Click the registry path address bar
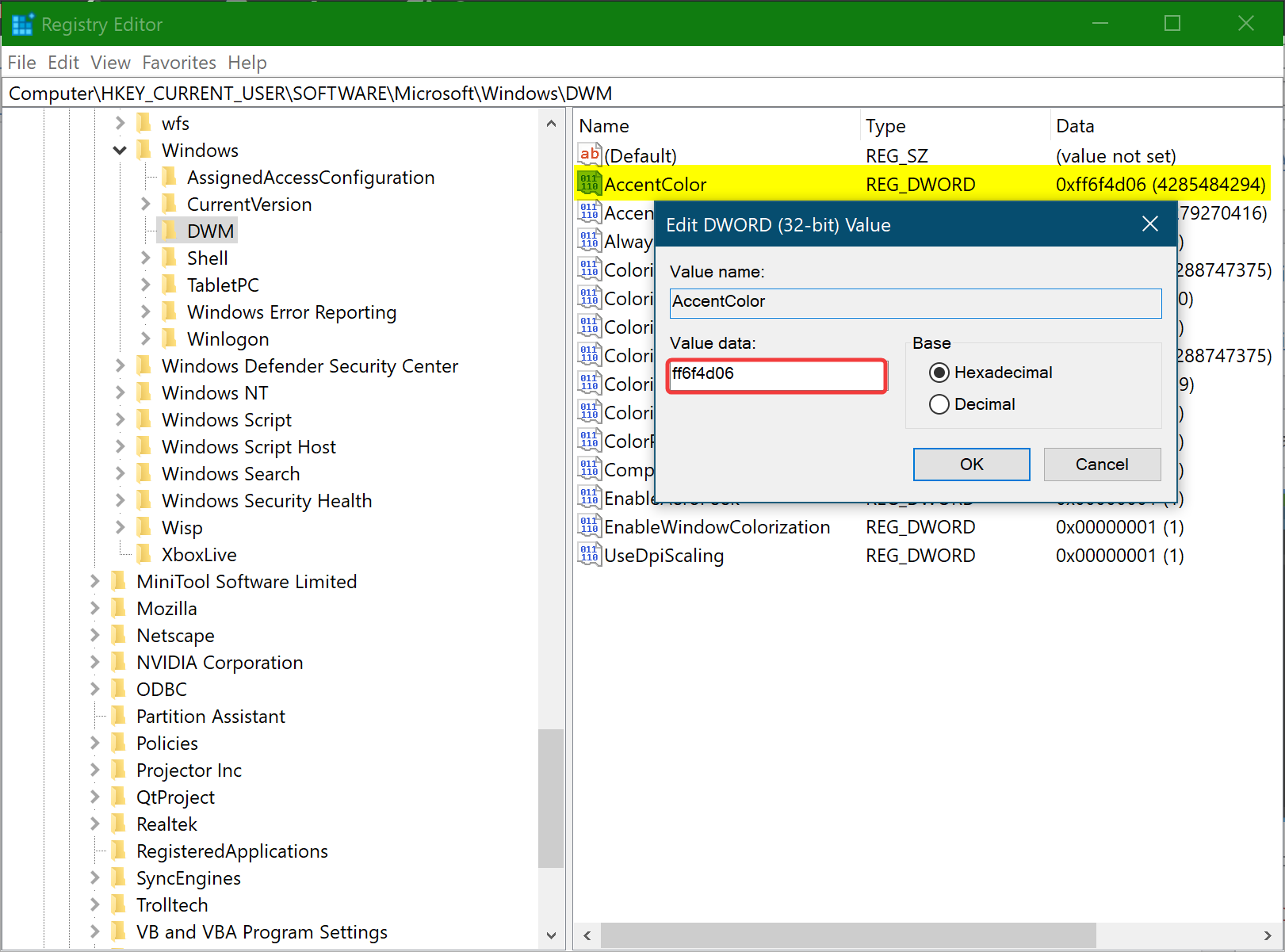Viewport: 1285px width, 952px height. coord(642,94)
